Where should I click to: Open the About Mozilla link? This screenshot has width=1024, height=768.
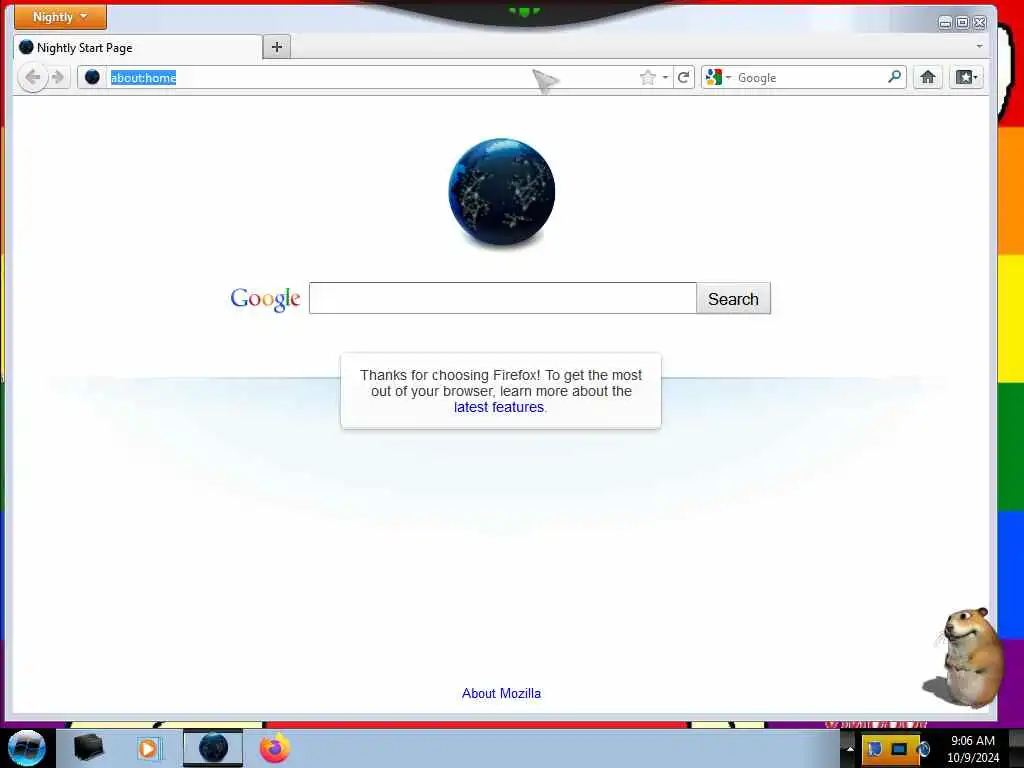point(502,694)
